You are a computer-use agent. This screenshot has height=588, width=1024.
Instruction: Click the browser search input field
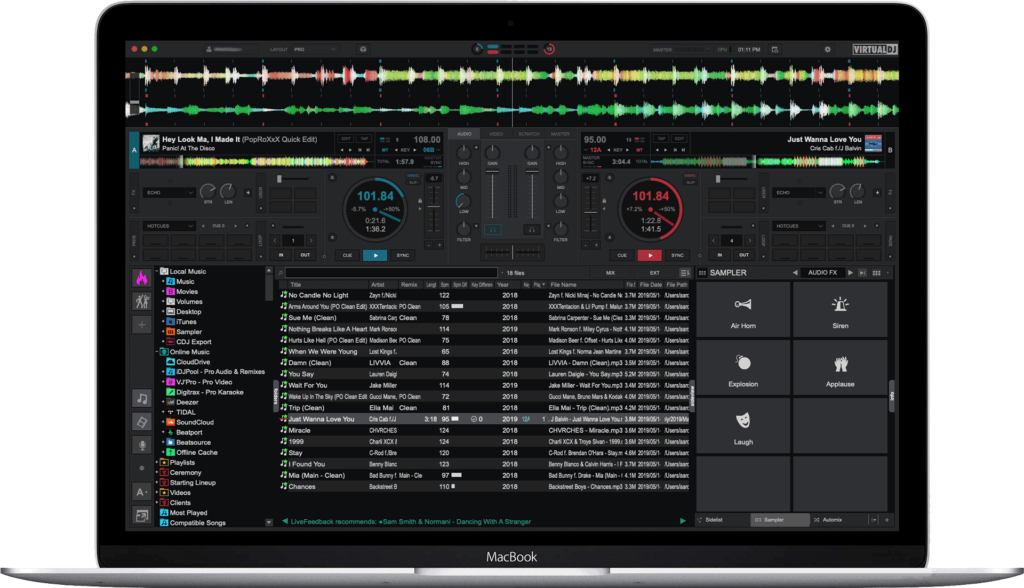pos(391,273)
